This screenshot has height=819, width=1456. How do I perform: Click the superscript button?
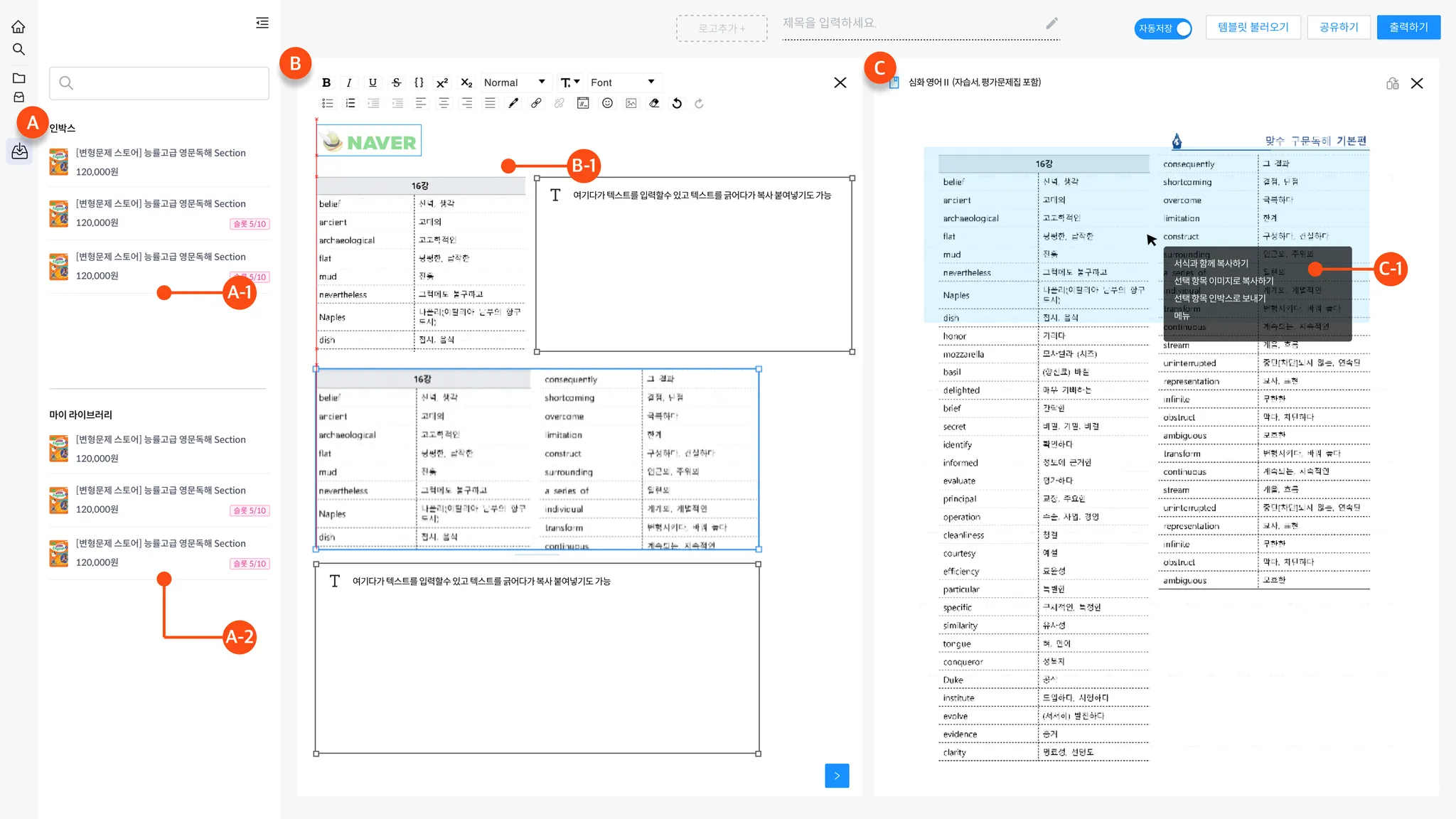coord(442,82)
